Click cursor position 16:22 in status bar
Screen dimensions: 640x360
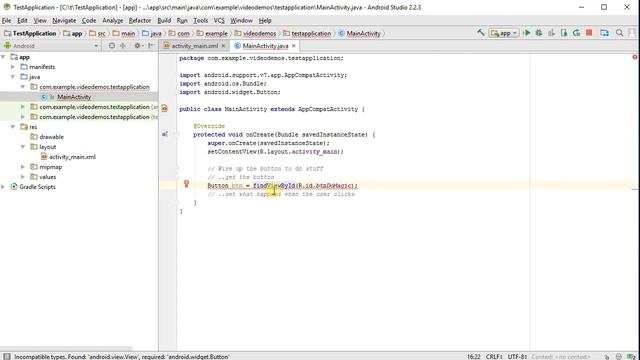tap(473, 356)
